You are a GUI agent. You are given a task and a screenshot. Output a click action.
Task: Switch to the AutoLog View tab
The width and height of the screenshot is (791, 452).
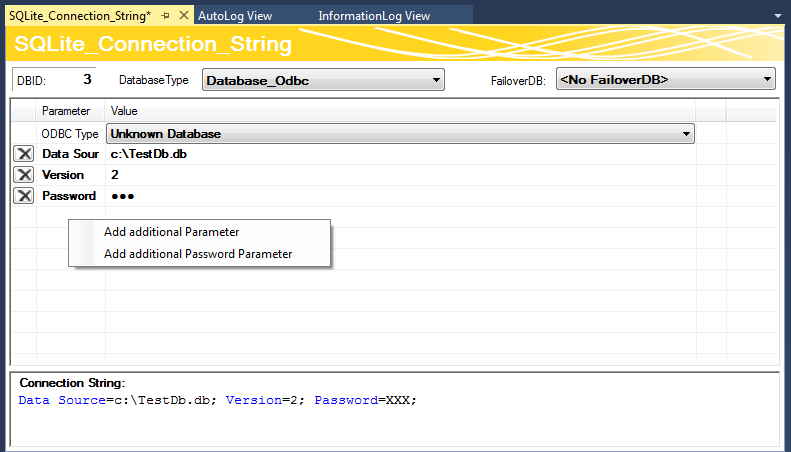[x=235, y=16]
